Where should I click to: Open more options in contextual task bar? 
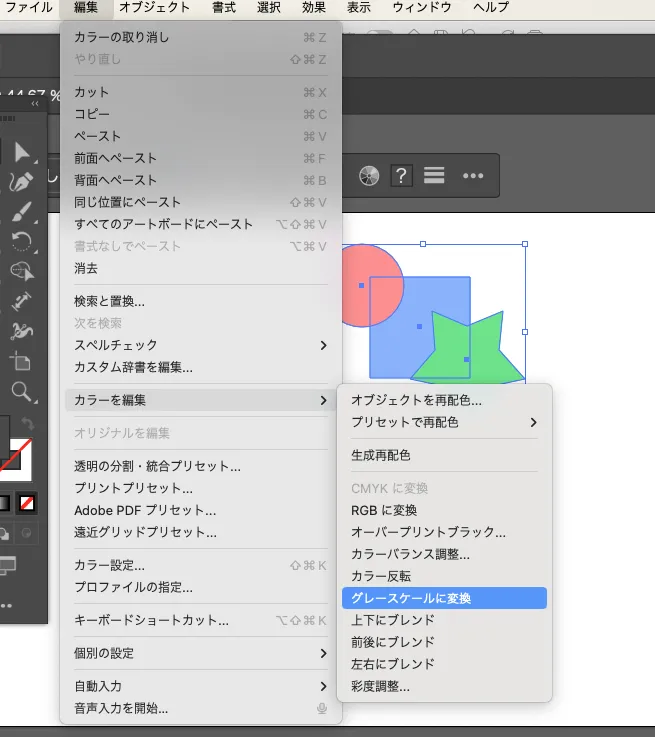[473, 176]
